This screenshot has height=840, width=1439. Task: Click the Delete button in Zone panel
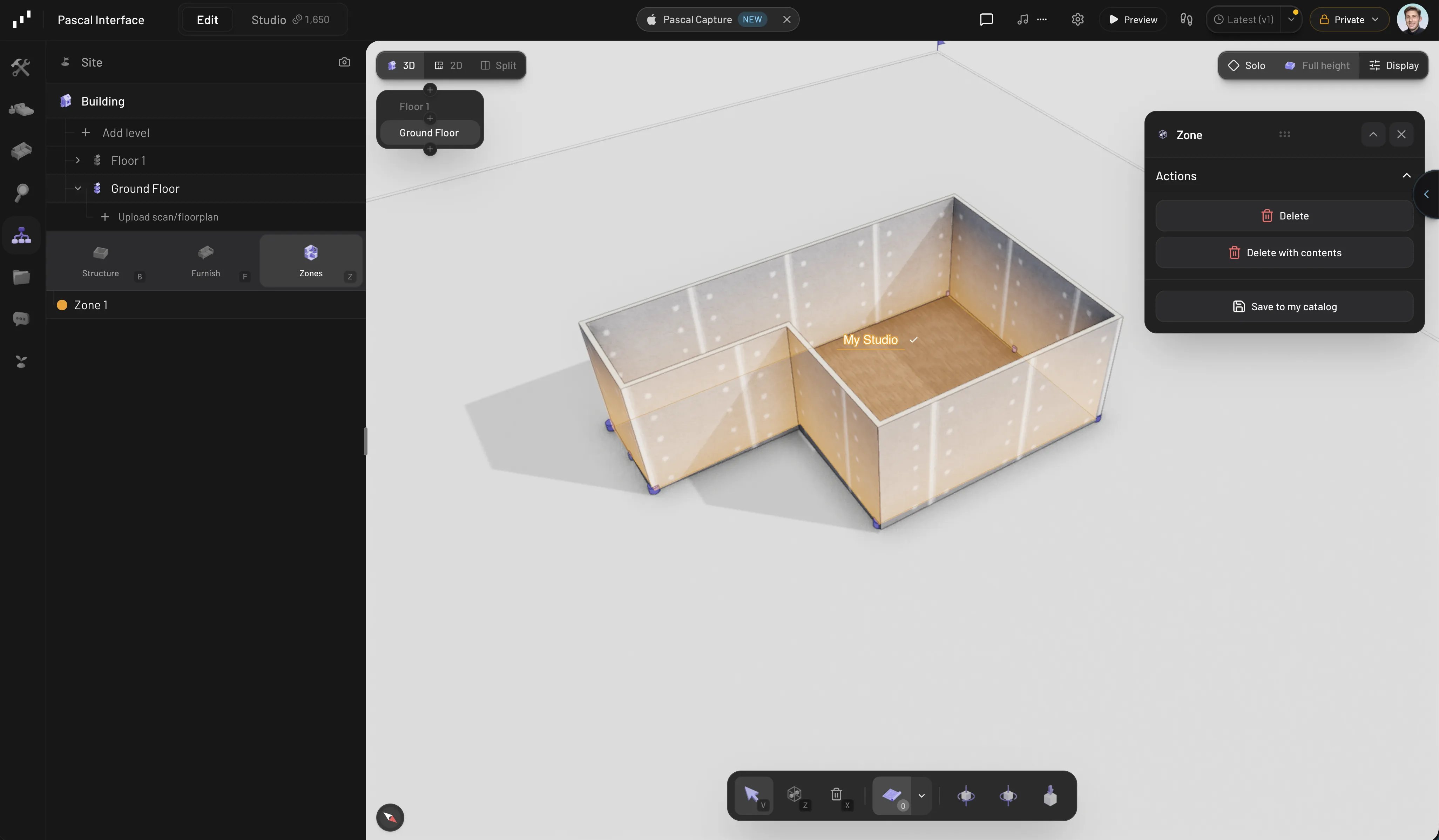pyautogui.click(x=1284, y=216)
